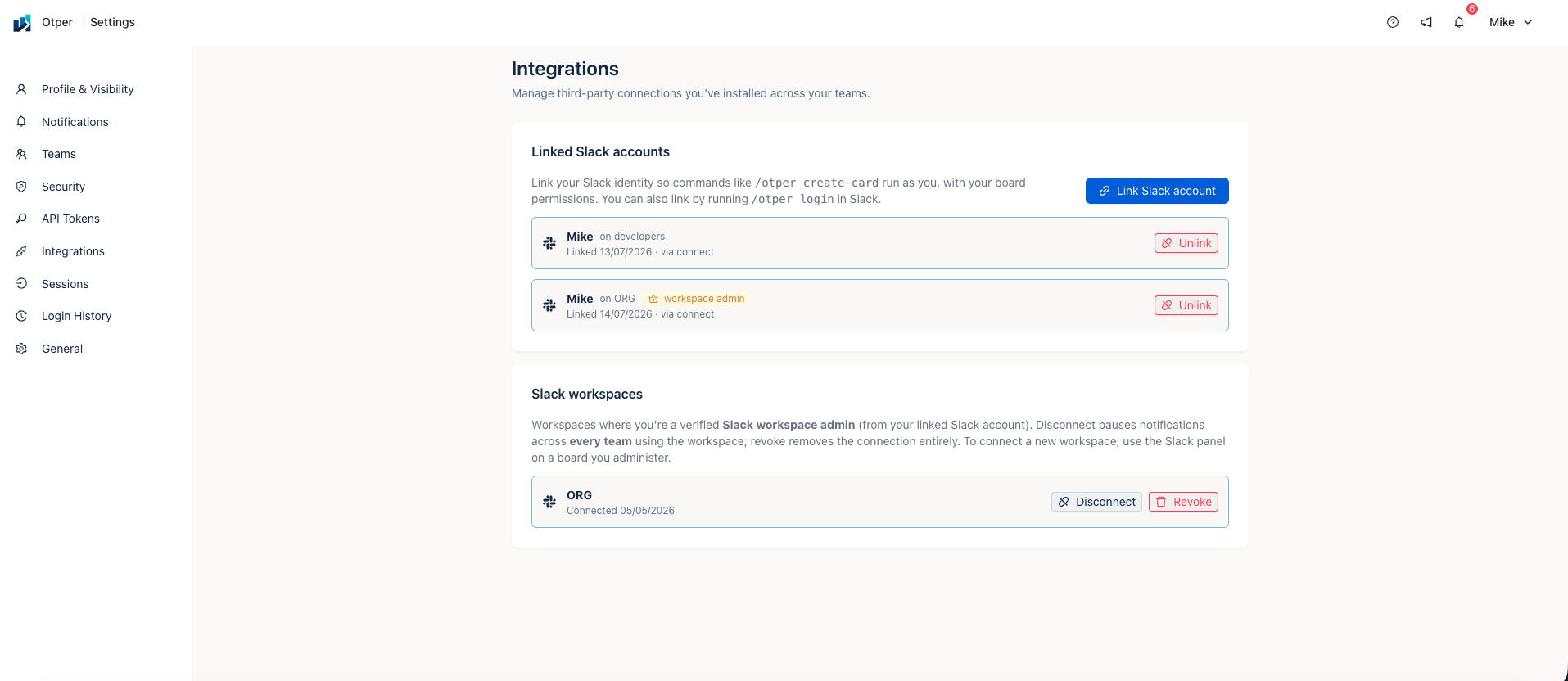Open the help question-mark icon
The image size is (1568, 681).
[x=1393, y=22]
